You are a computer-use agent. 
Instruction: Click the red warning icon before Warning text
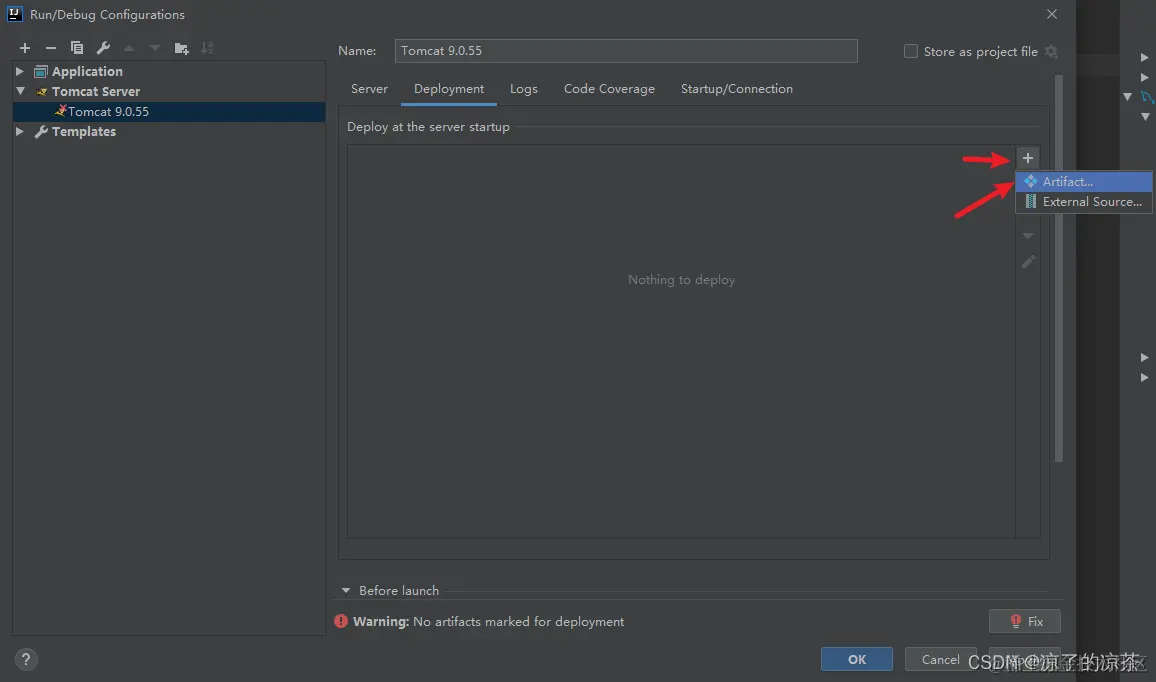pos(341,622)
